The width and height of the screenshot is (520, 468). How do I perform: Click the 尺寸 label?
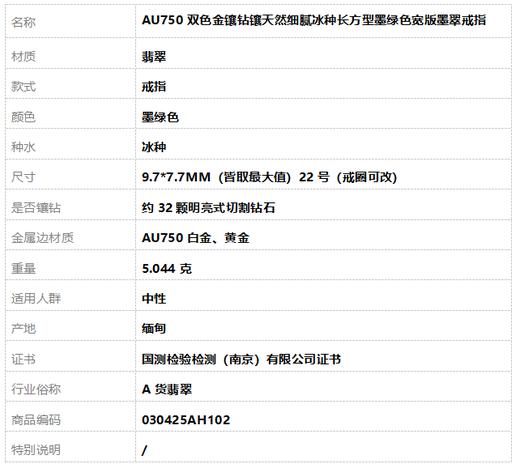(x=23, y=177)
